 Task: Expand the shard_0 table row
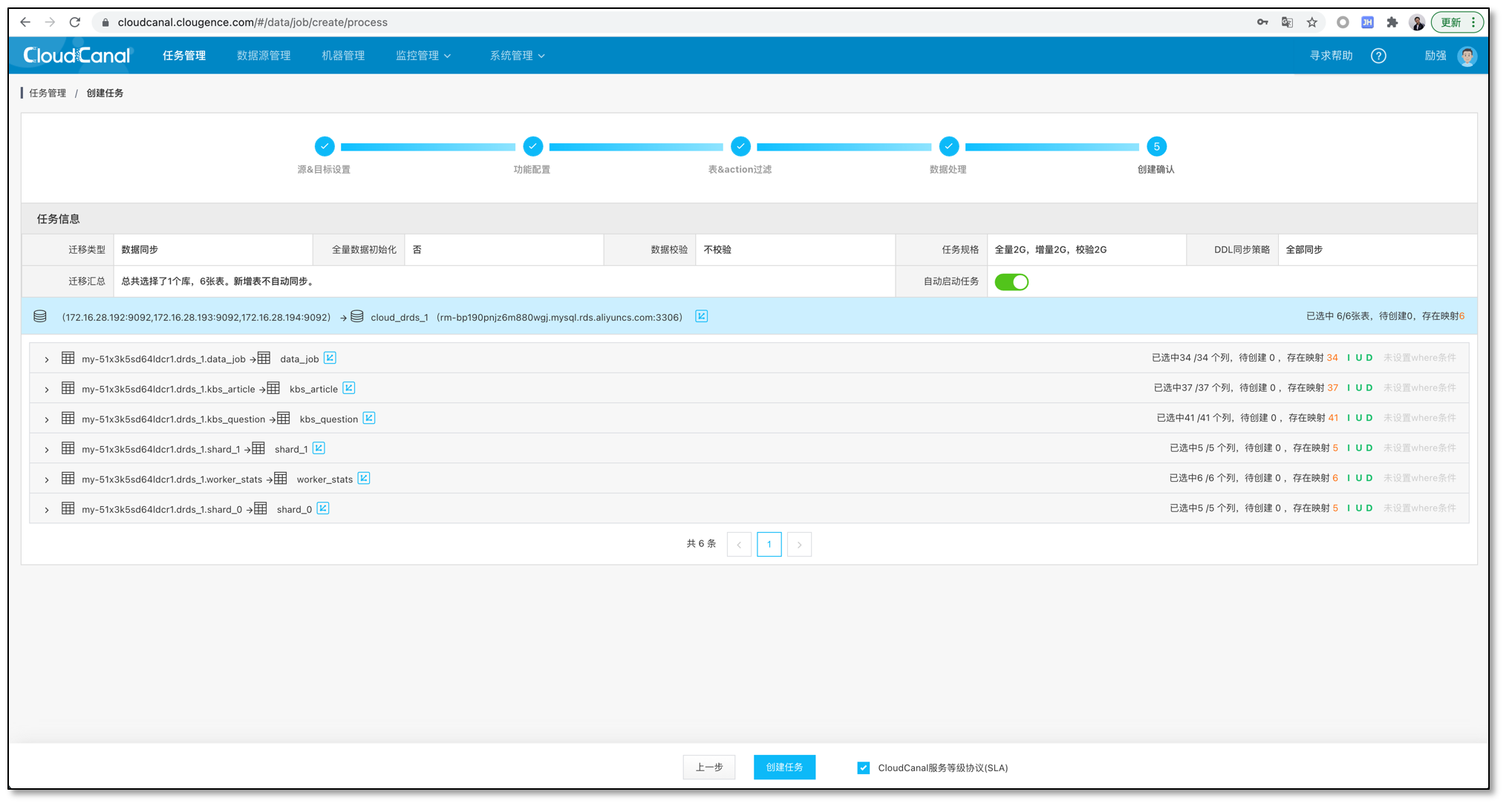(x=47, y=510)
